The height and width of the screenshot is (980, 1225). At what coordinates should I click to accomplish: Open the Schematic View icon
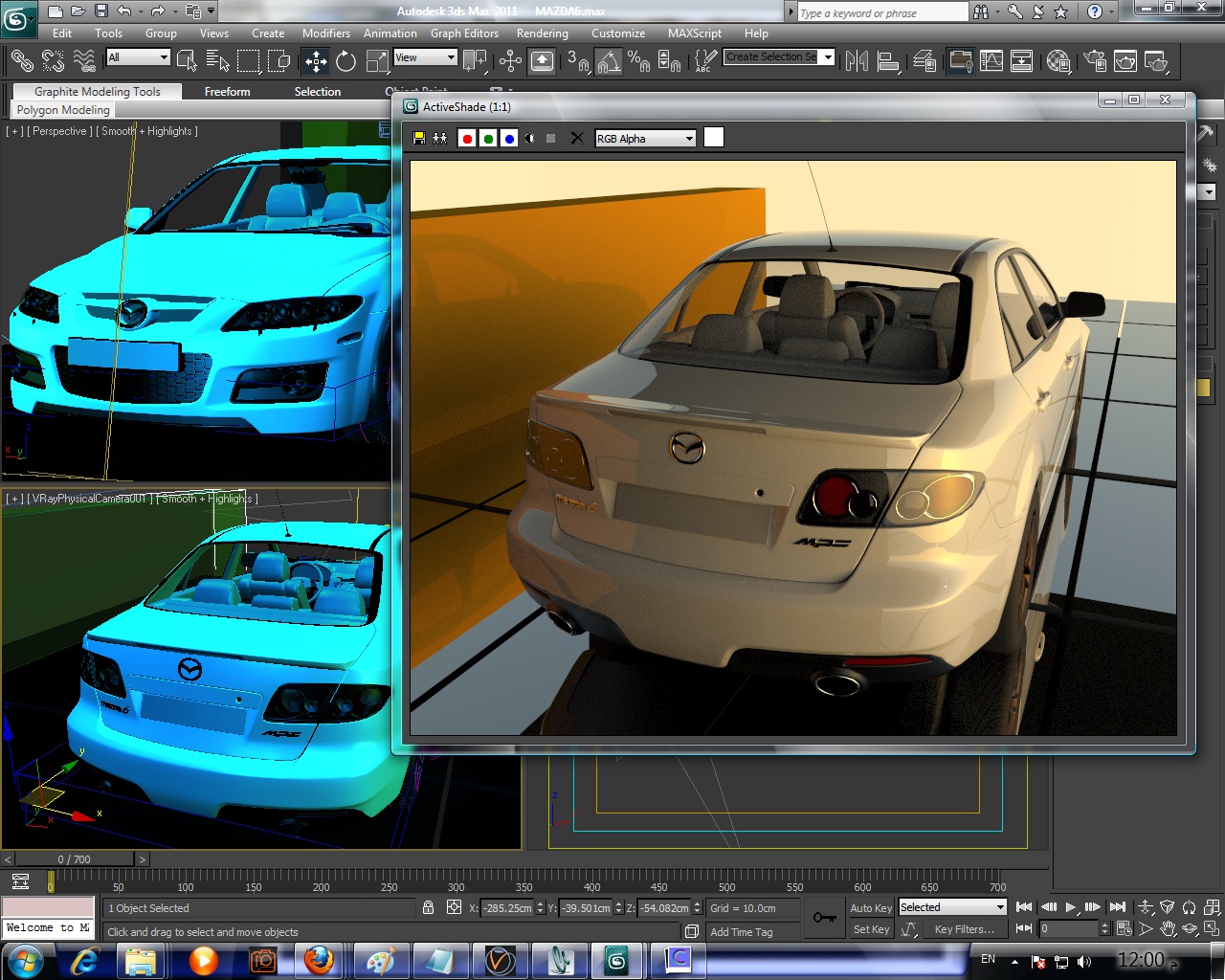tap(1022, 61)
